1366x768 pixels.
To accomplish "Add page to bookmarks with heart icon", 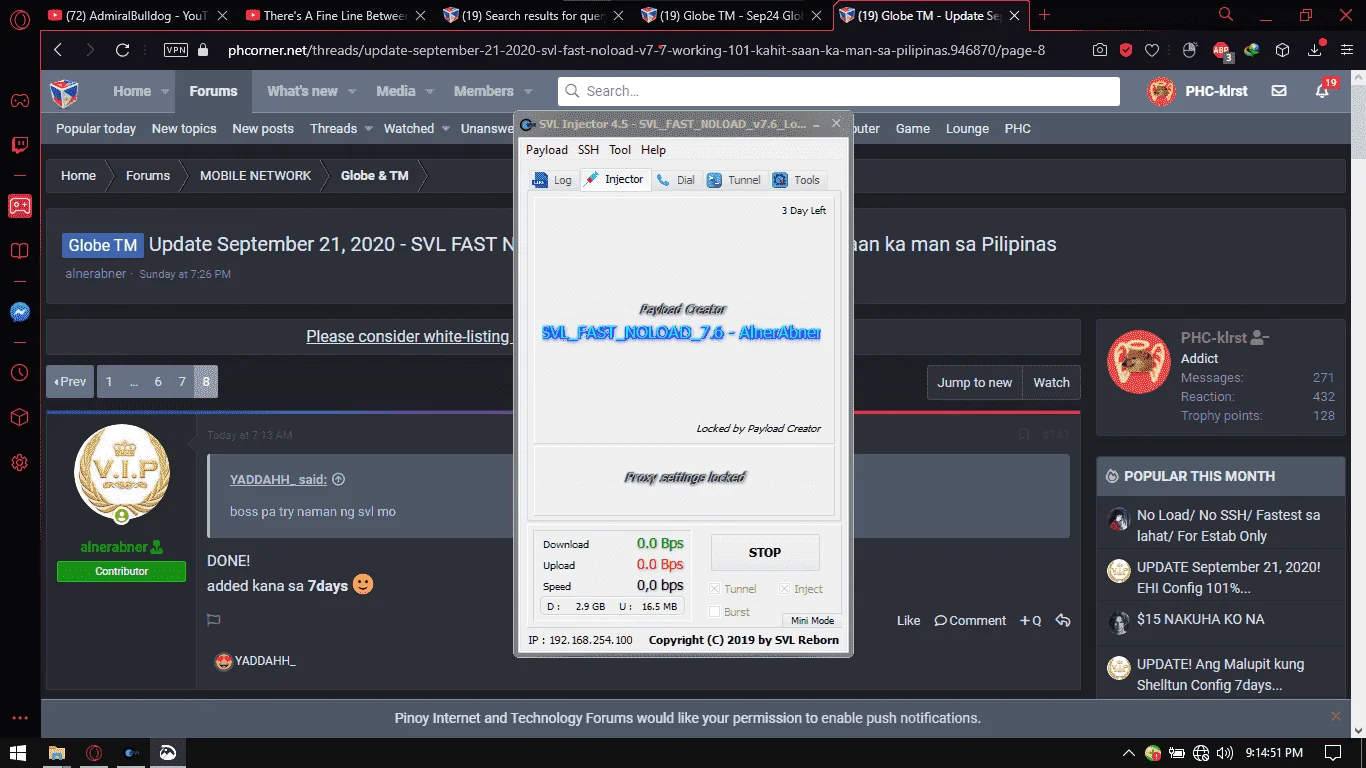I will [1152, 50].
